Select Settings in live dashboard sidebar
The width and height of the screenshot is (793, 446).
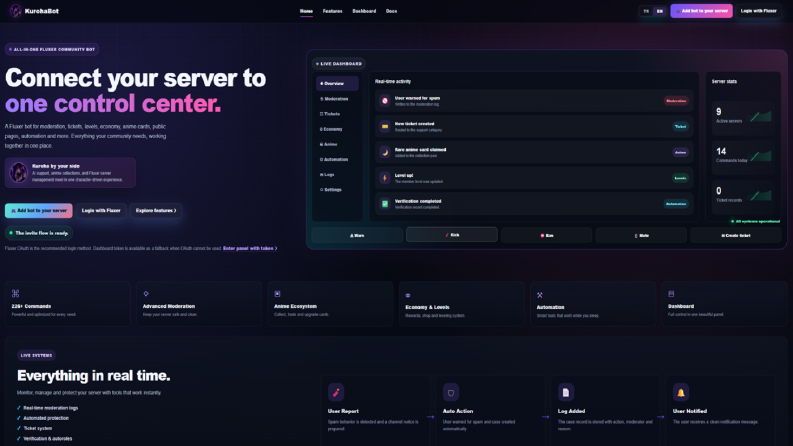337,190
